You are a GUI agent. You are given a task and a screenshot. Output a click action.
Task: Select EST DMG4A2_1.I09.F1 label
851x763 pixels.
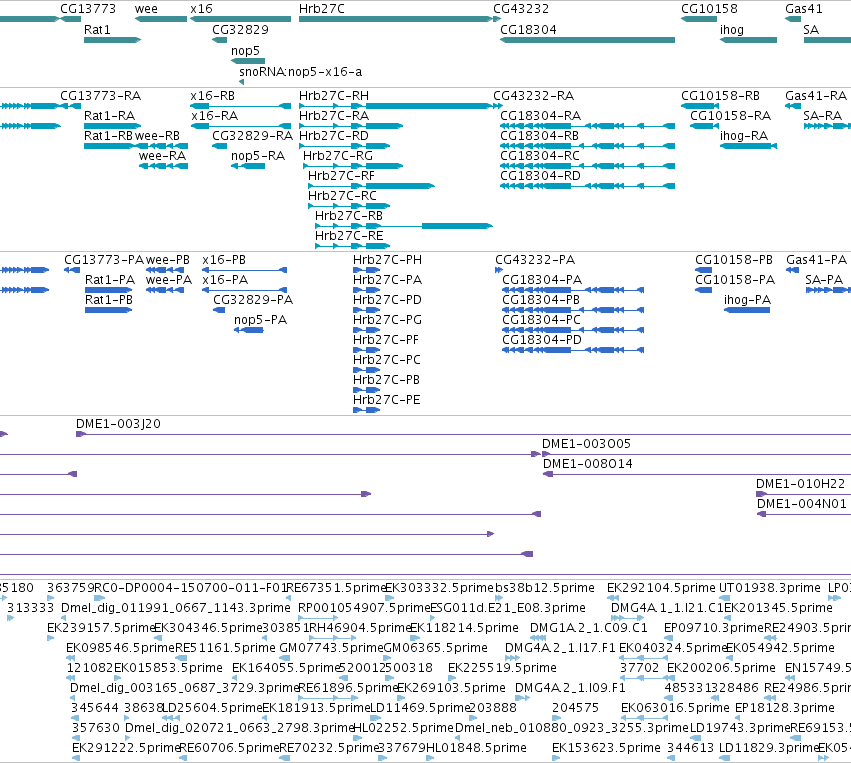(x=570, y=688)
